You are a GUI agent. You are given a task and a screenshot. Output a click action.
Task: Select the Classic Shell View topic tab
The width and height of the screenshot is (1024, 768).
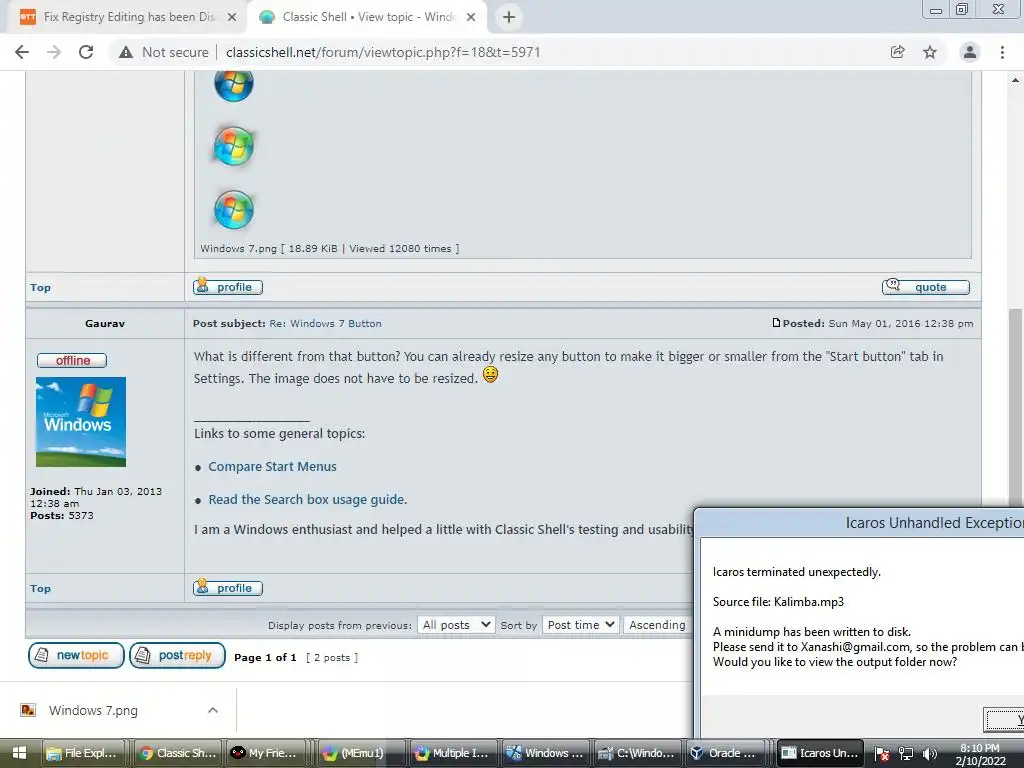click(367, 17)
